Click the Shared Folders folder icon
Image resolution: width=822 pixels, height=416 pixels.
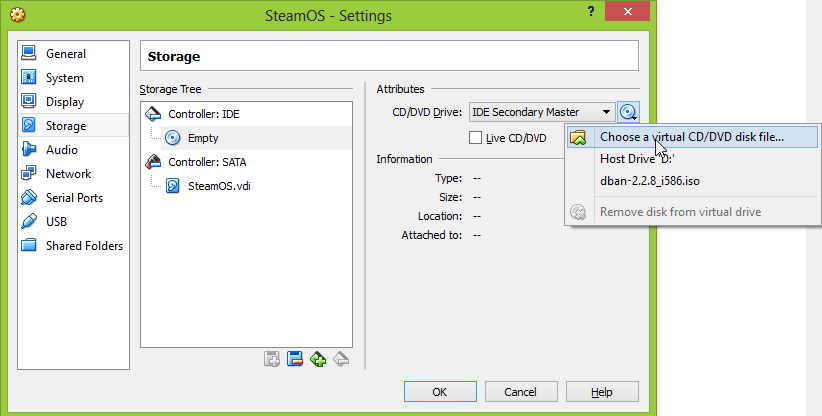coord(29,245)
